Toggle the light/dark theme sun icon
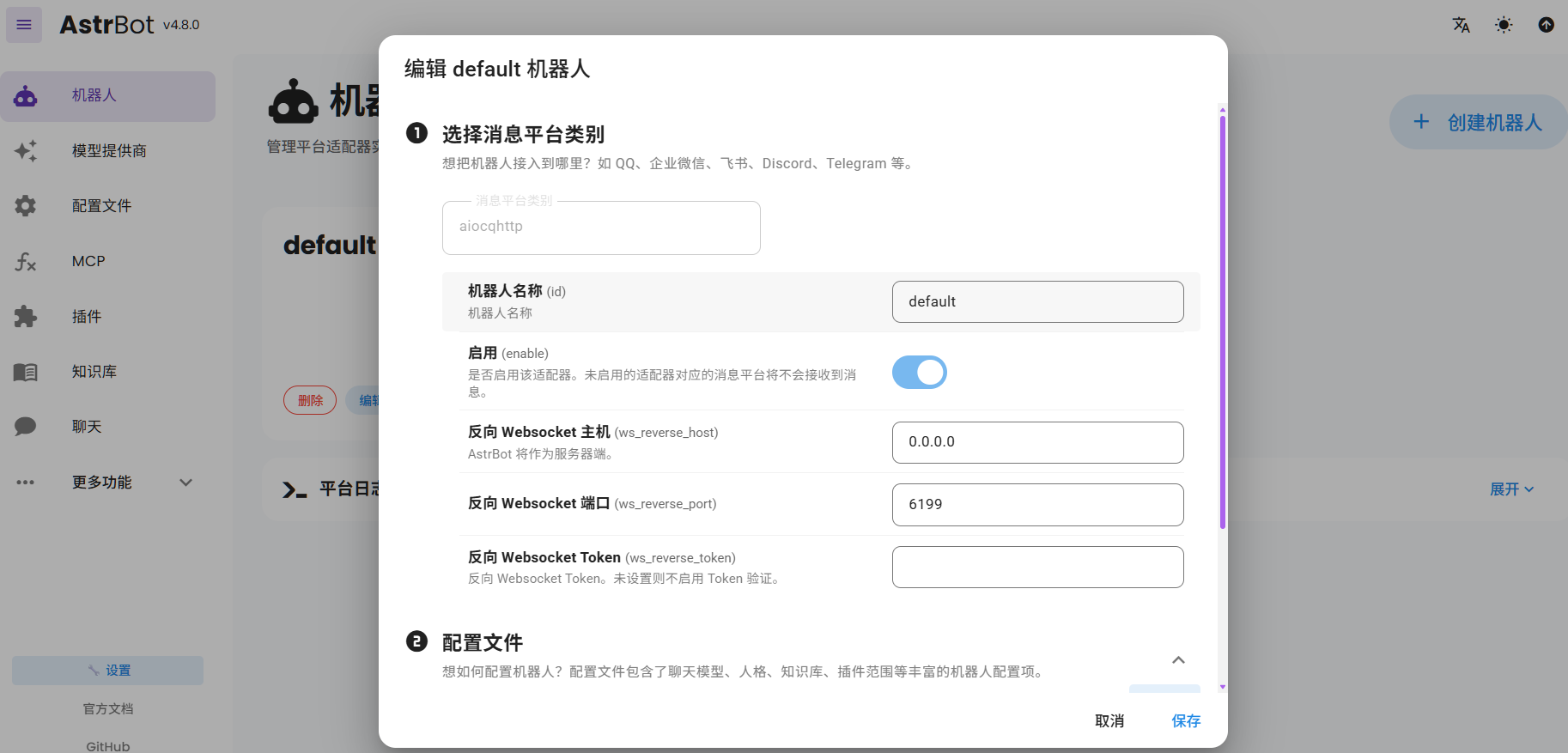 tap(1504, 25)
